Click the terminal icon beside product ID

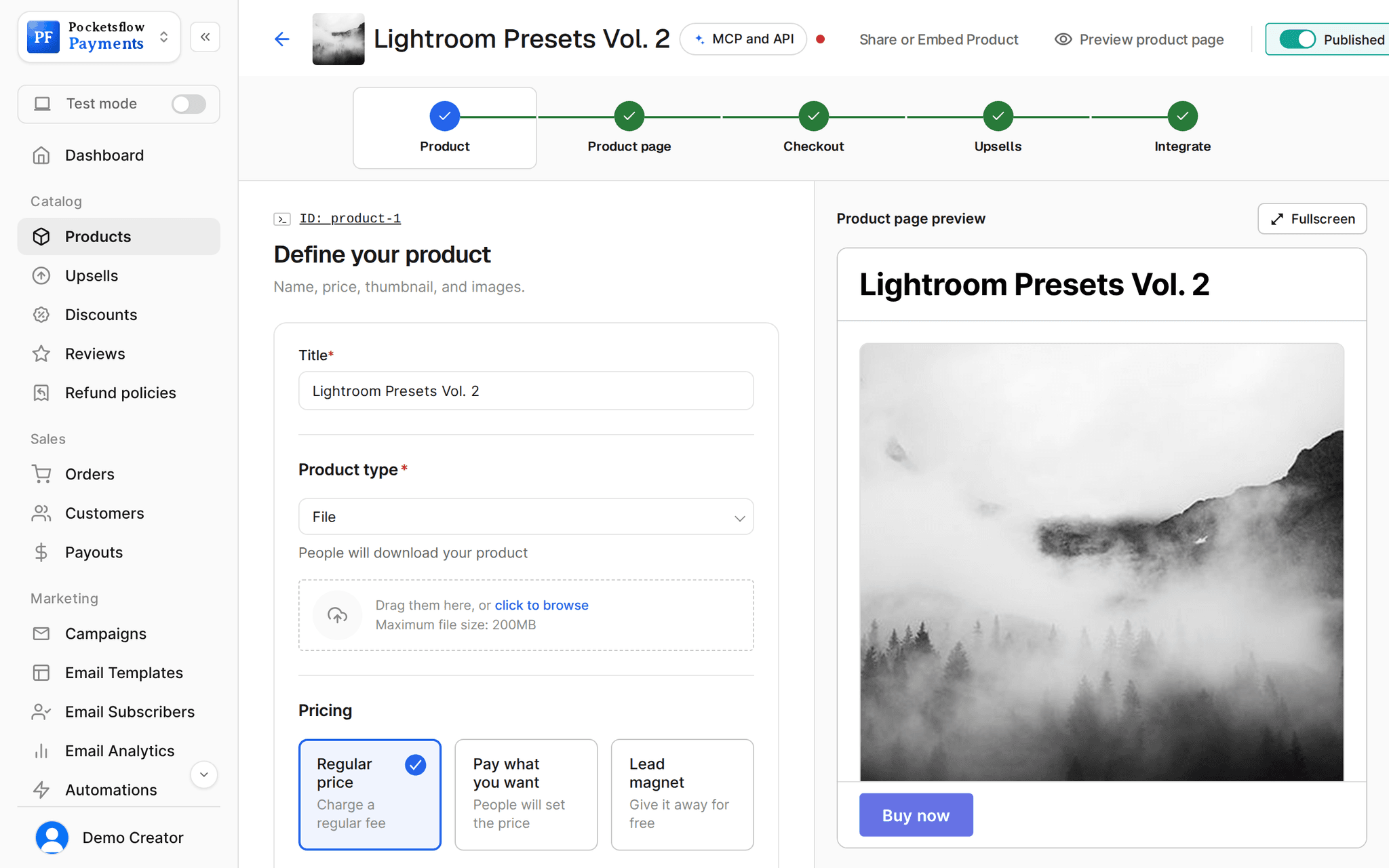(x=282, y=219)
